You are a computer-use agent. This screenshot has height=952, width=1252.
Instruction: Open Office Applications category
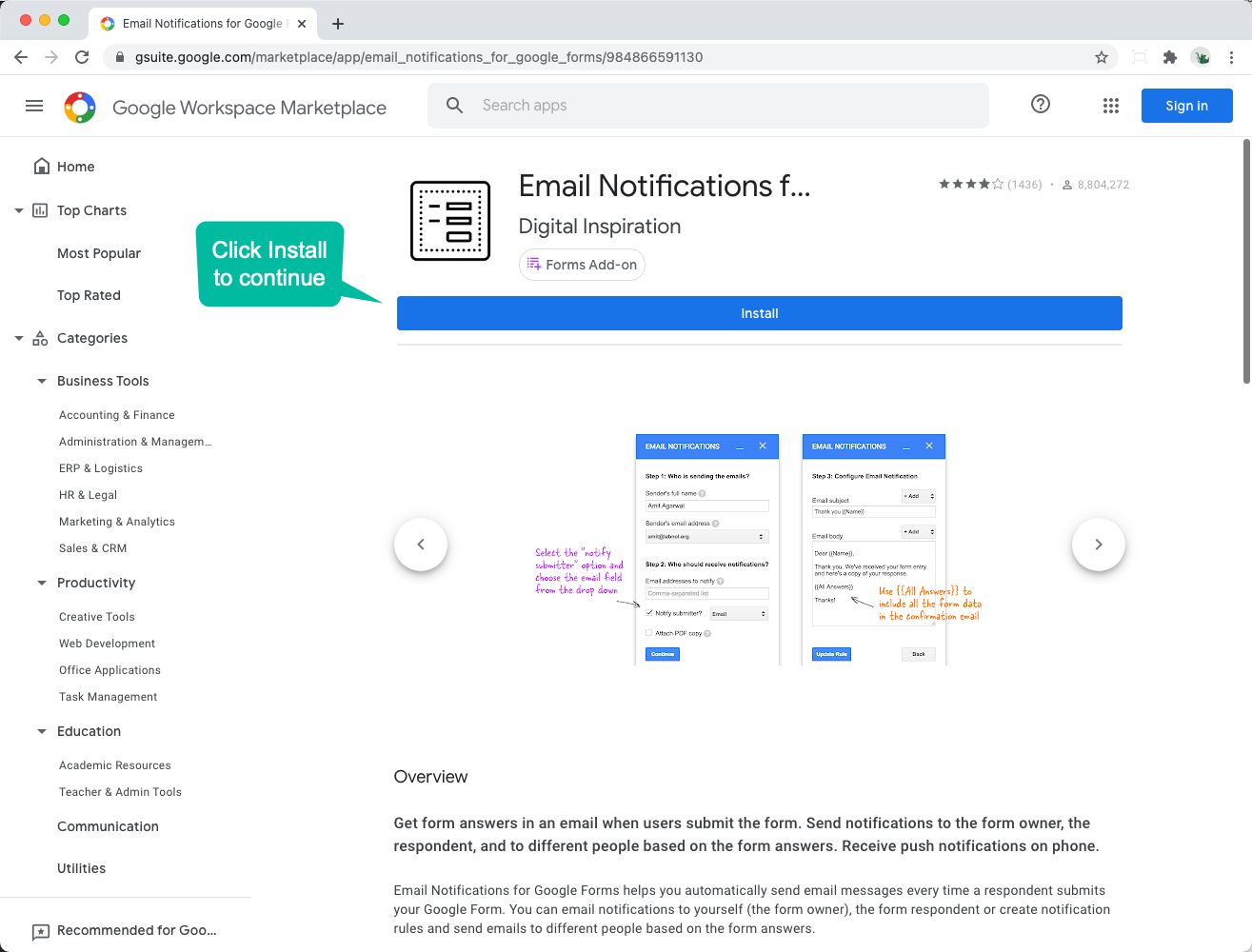(109, 670)
